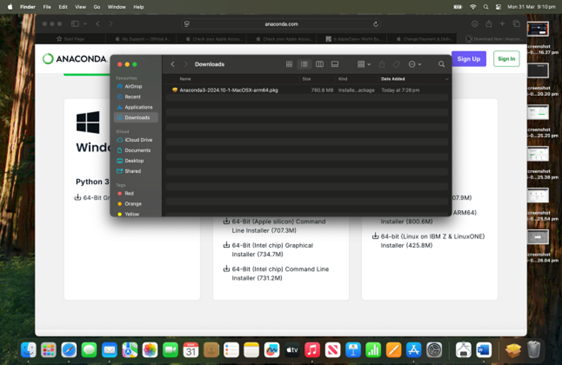Open Desktop in Finder sidebar

click(x=134, y=161)
